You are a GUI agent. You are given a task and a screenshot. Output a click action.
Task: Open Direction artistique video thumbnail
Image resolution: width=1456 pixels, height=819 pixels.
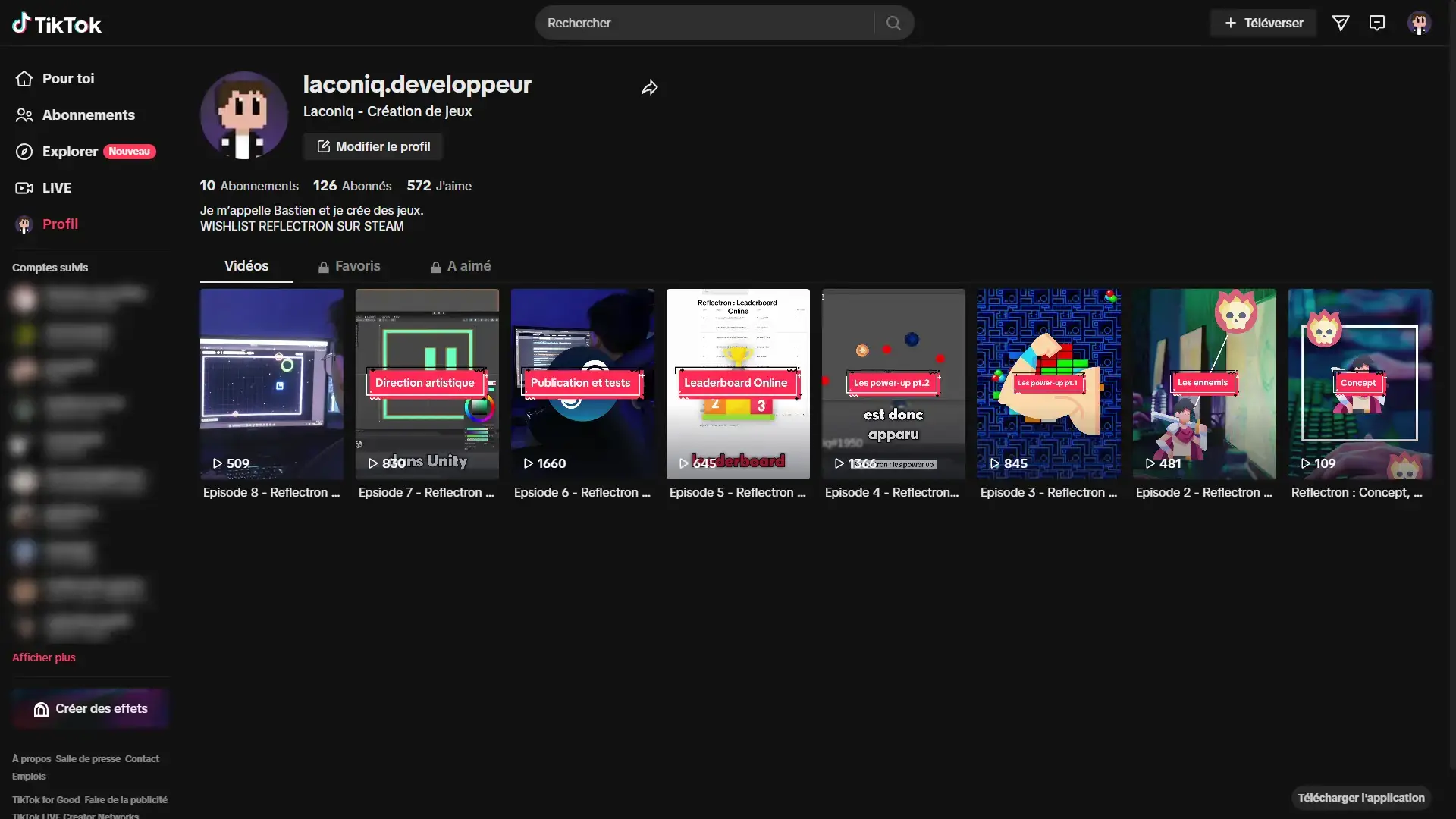click(x=427, y=384)
